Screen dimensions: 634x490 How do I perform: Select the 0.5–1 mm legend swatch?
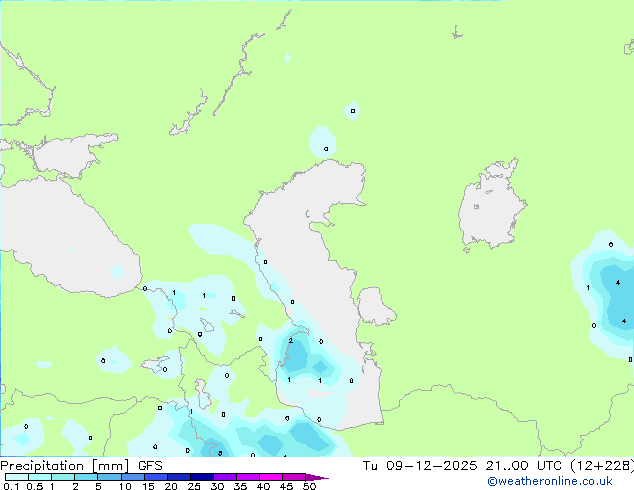[x=40, y=477]
